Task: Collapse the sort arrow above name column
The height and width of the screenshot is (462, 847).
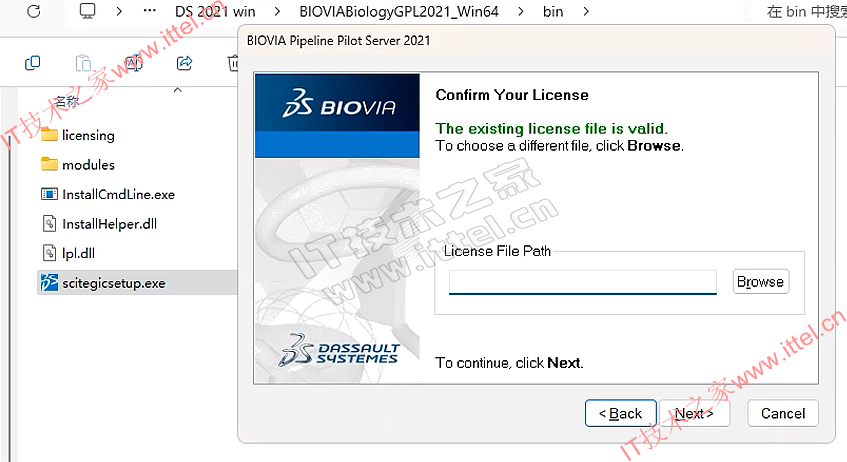Action: click(x=178, y=90)
